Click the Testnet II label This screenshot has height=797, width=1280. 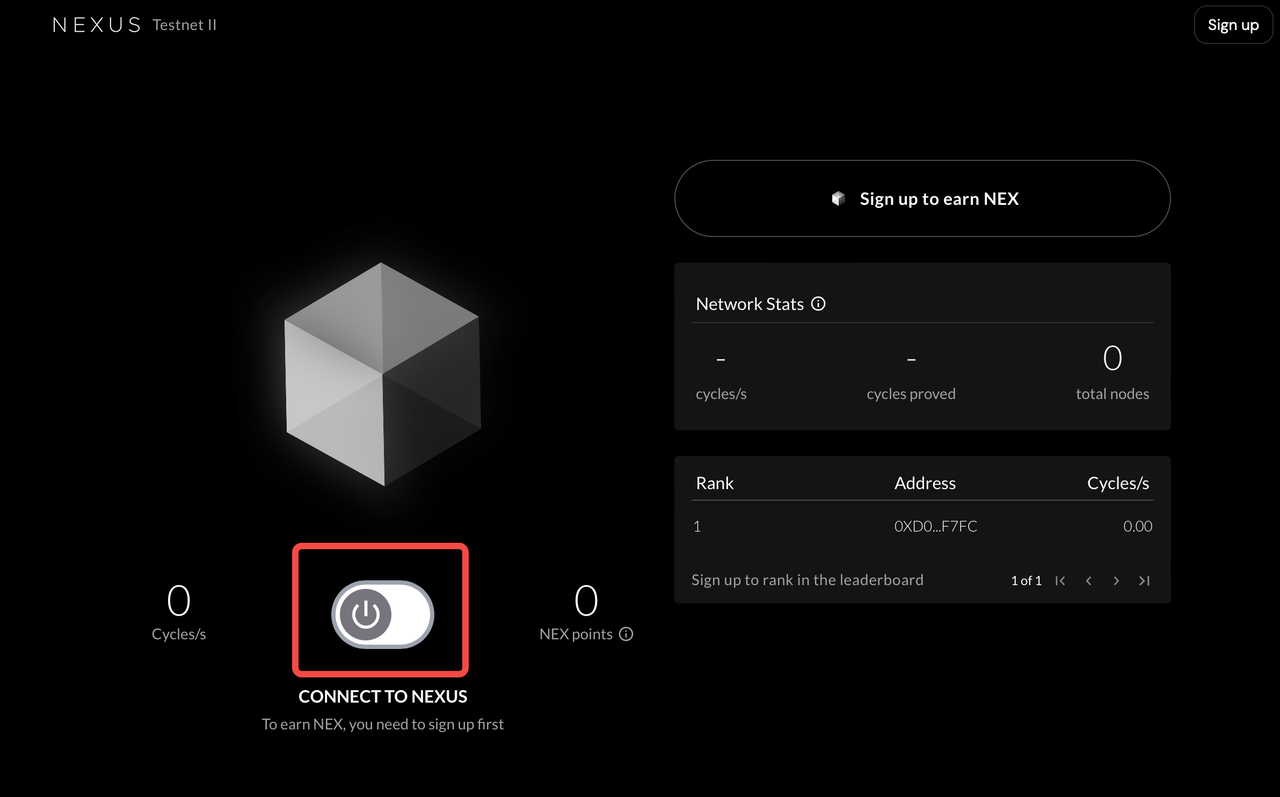click(x=185, y=25)
